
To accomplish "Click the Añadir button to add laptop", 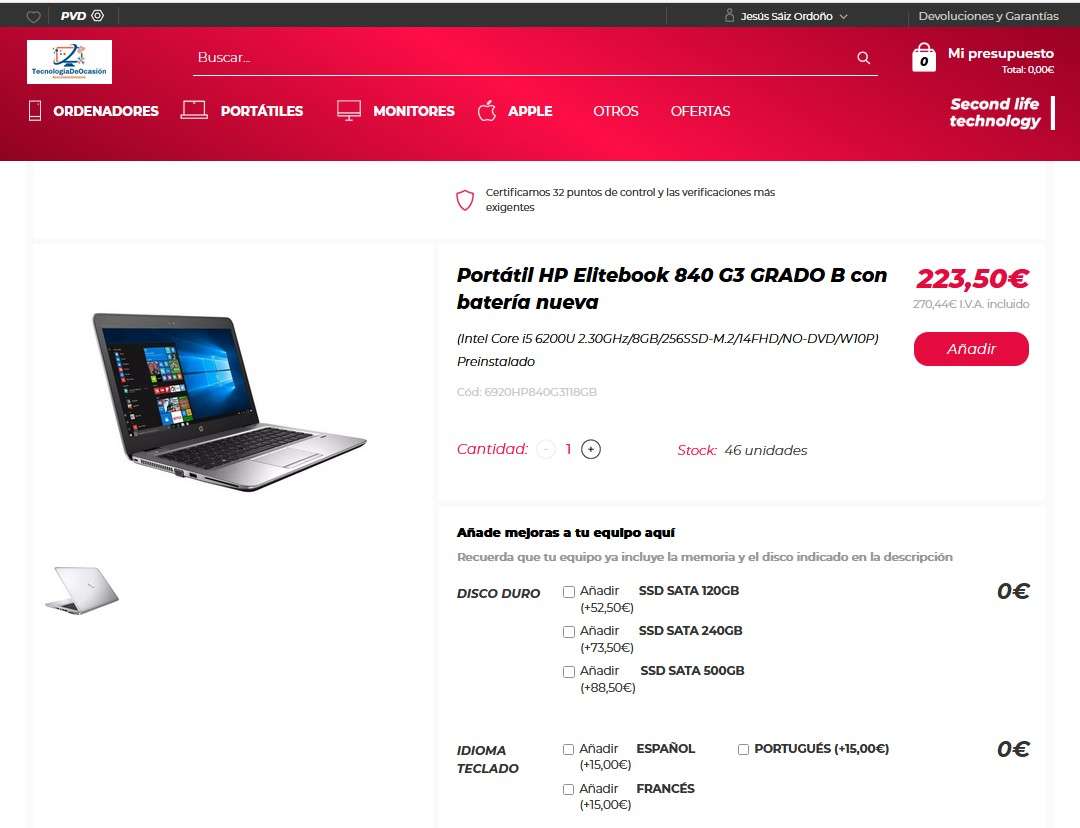I will [x=971, y=349].
